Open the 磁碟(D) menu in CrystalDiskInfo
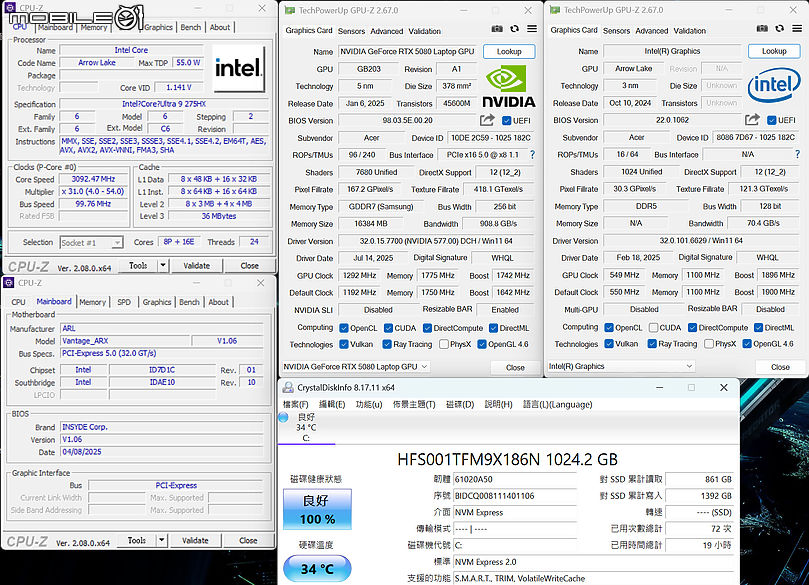The image size is (809, 585). 460,404
